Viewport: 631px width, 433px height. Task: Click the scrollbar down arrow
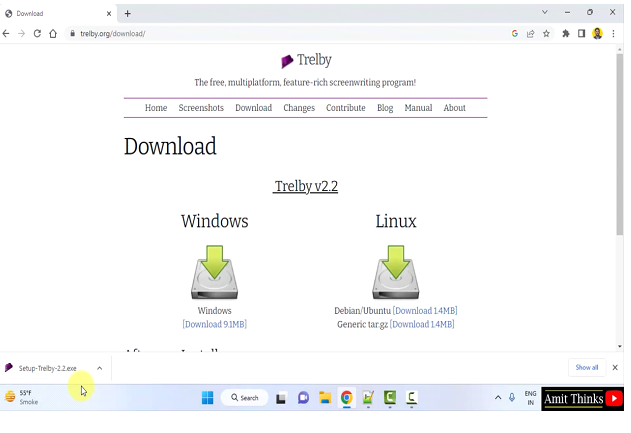click(620, 346)
